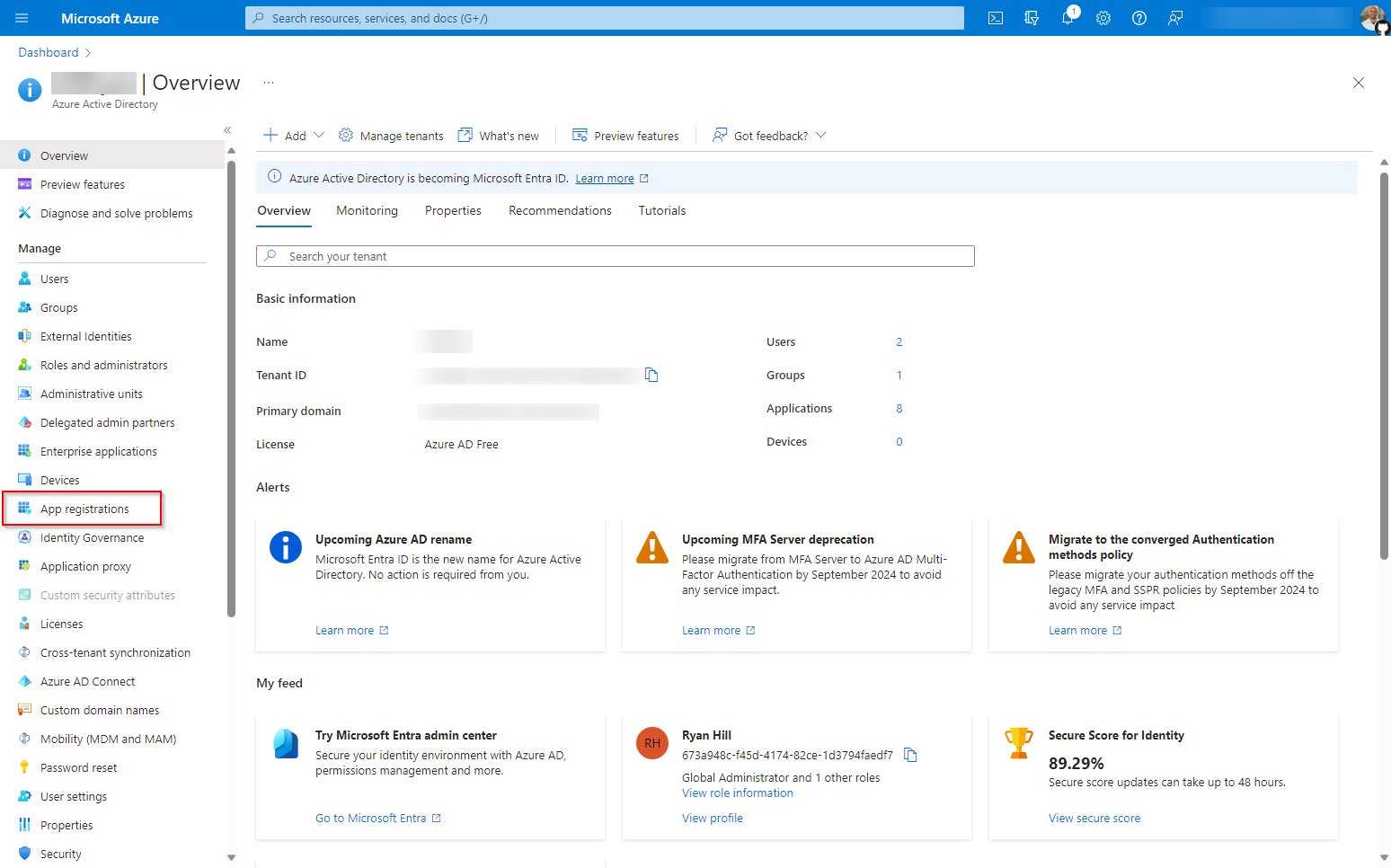Image resolution: width=1391 pixels, height=868 pixels.
Task: Click the Search your tenant field
Action: pos(615,256)
